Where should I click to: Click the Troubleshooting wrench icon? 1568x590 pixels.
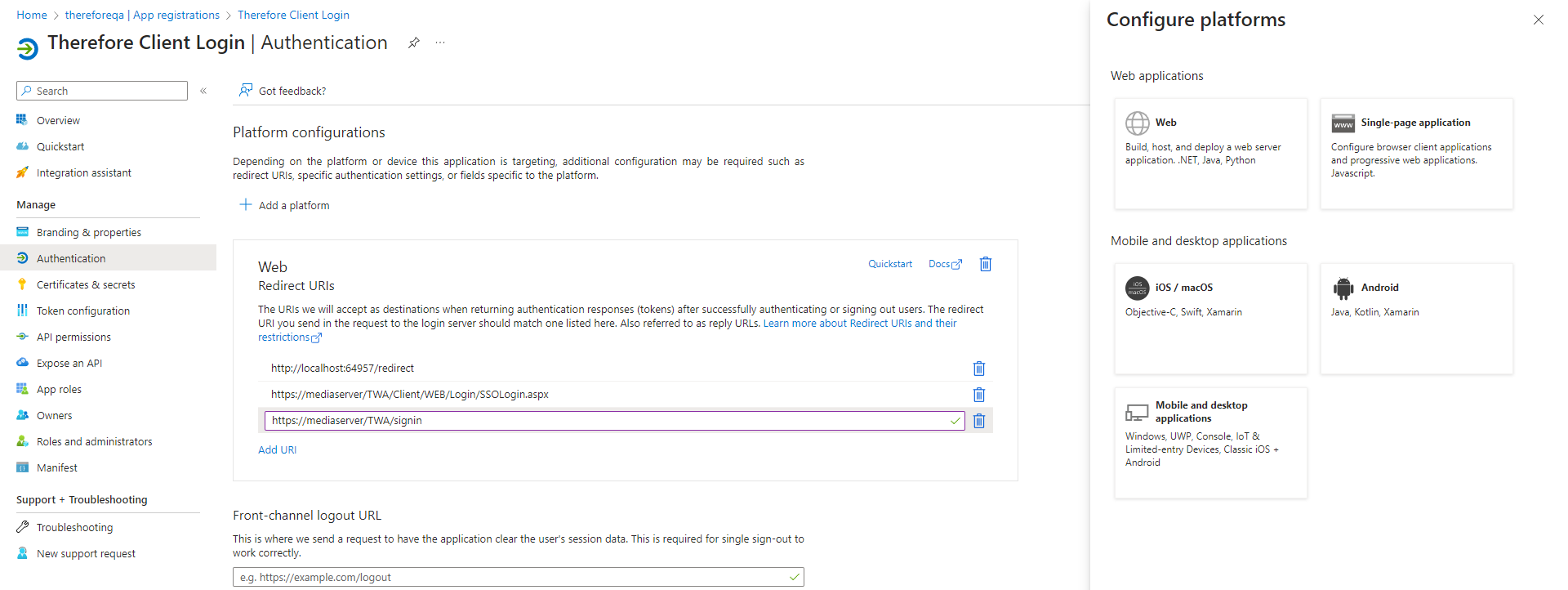(x=22, y=527)
